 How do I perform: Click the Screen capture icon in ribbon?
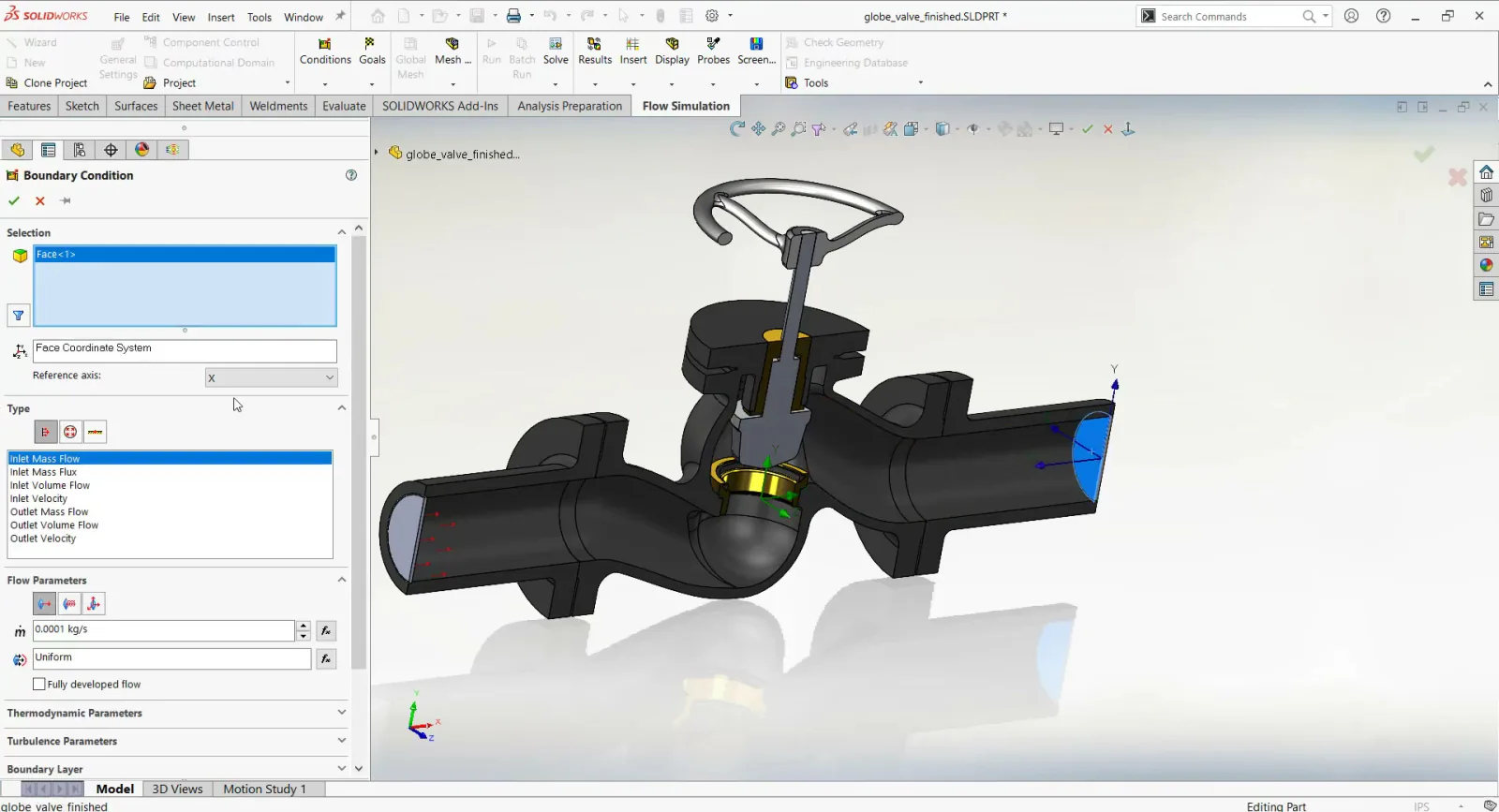(x=756, y=52)
